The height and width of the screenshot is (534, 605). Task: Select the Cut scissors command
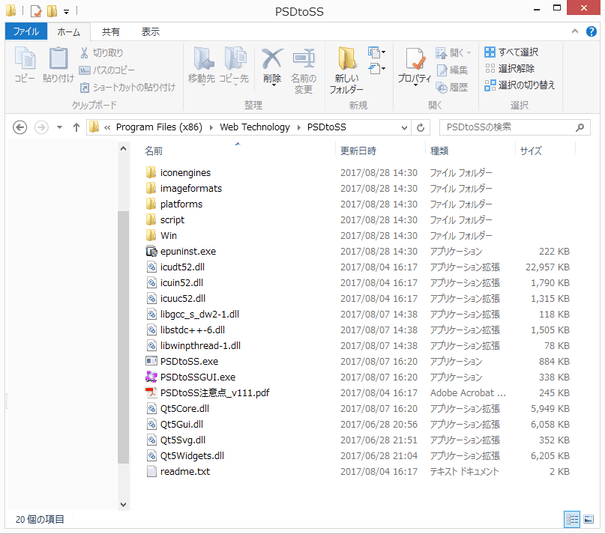(101, 53)
